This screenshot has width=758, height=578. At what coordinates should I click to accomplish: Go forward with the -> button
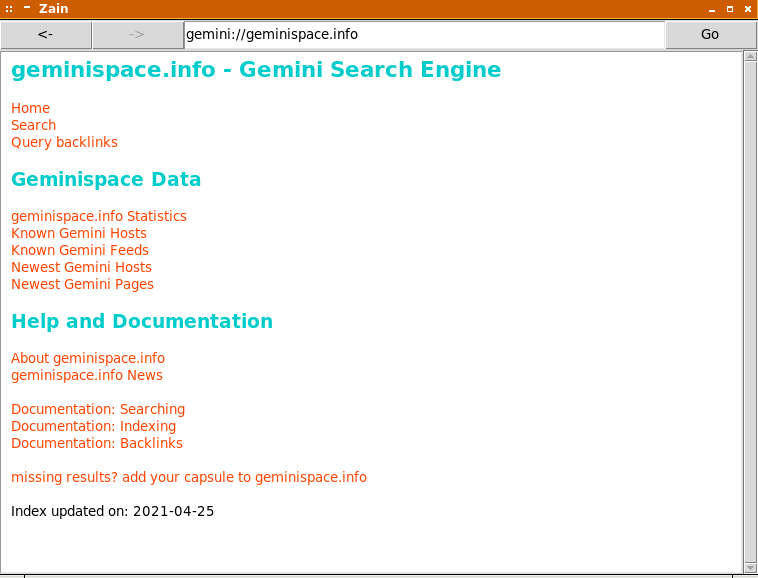click(138, 34)
